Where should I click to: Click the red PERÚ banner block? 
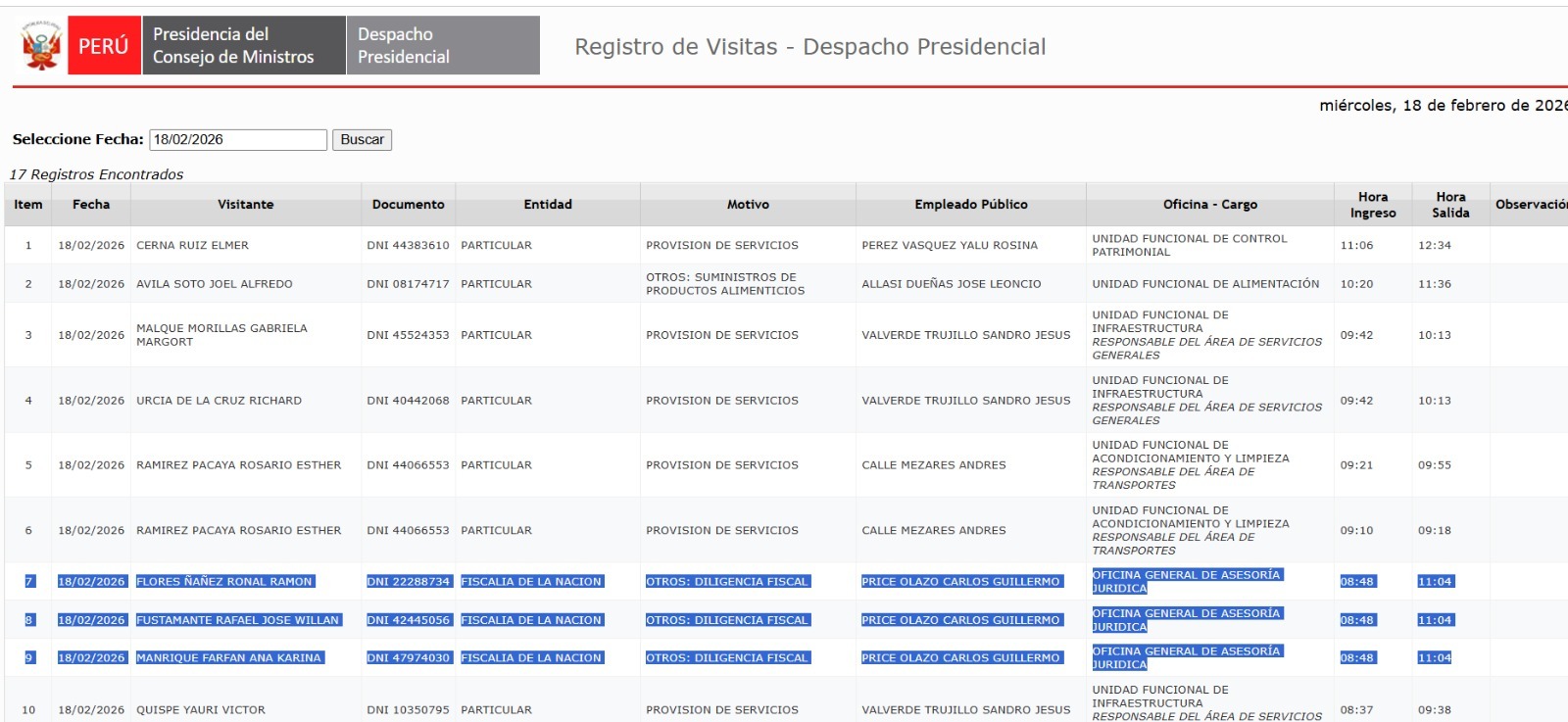point(104,46)
